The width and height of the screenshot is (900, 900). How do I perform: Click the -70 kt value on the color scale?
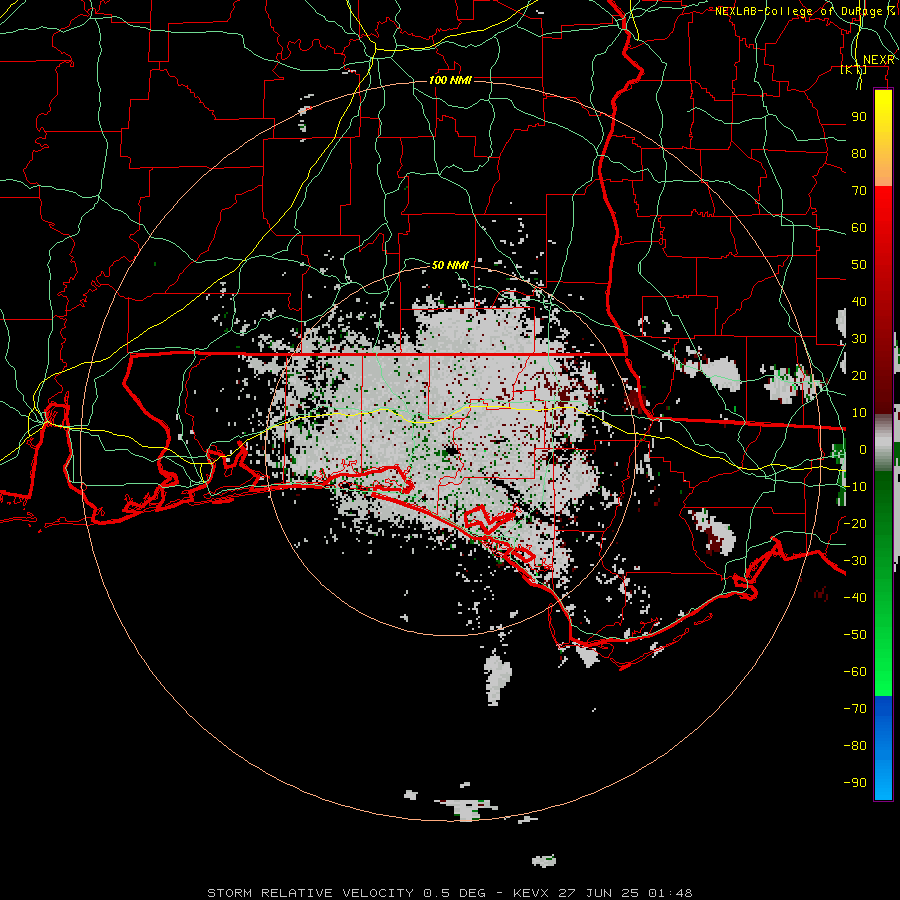click(855, 709)
